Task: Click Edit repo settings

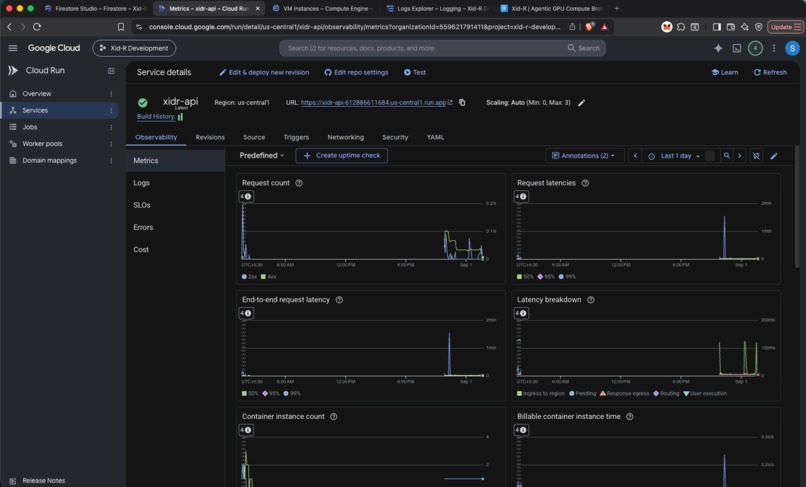Action: (356, 73)
